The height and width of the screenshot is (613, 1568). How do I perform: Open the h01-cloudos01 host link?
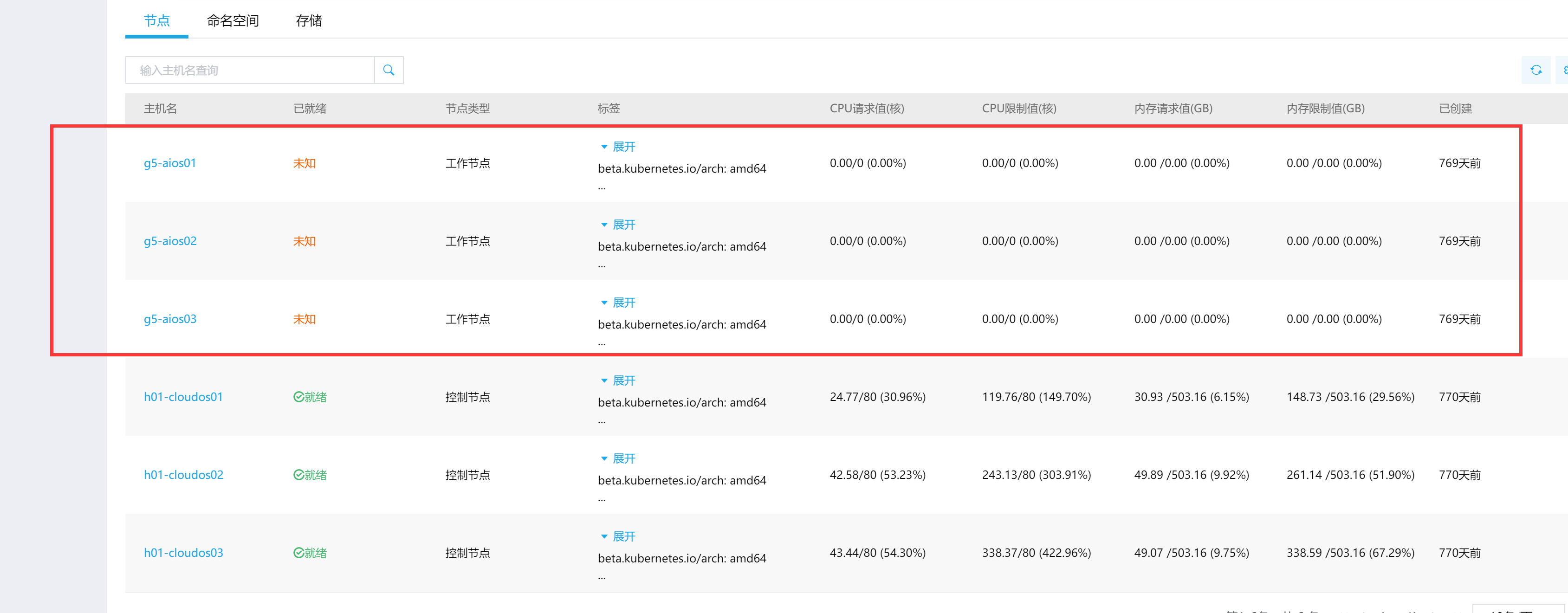(x=183, y=397)
